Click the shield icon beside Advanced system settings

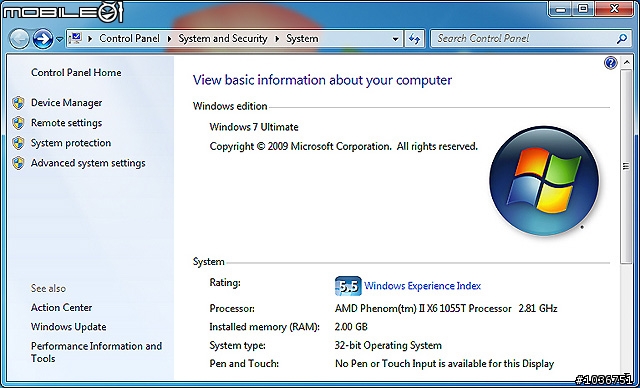18,163
